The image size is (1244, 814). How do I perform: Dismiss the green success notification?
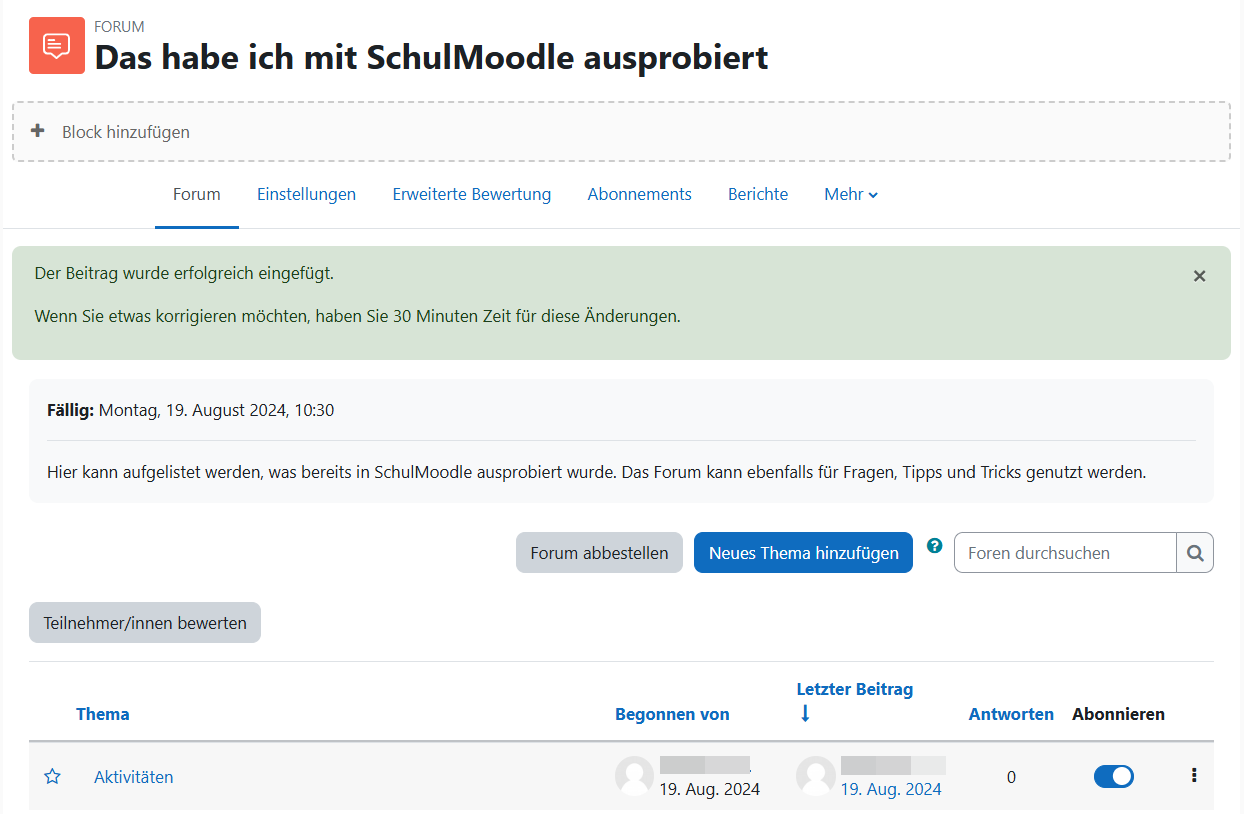point(1199,276)
